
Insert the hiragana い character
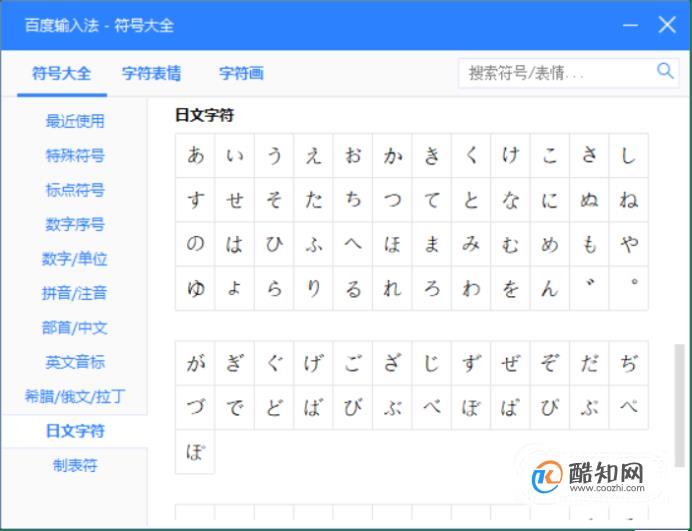[x=234, y=155]
